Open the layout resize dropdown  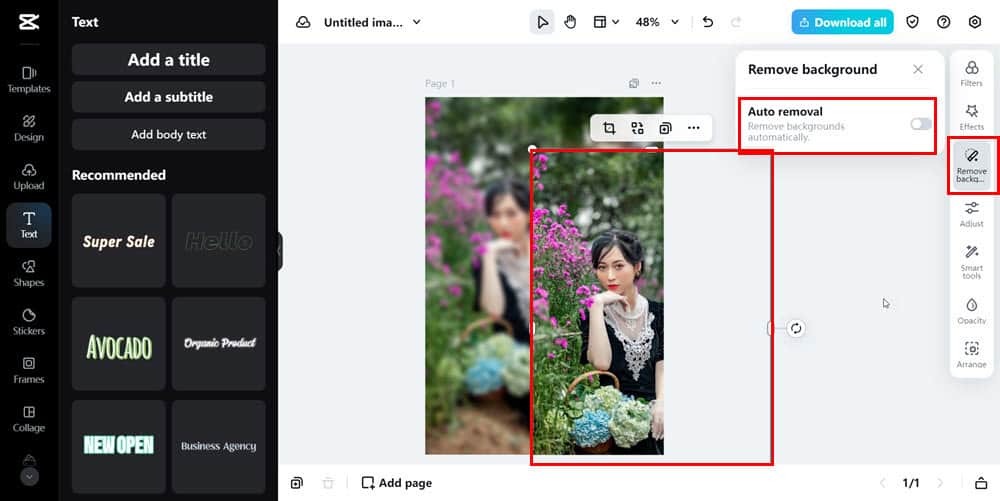tap(606, 22)
